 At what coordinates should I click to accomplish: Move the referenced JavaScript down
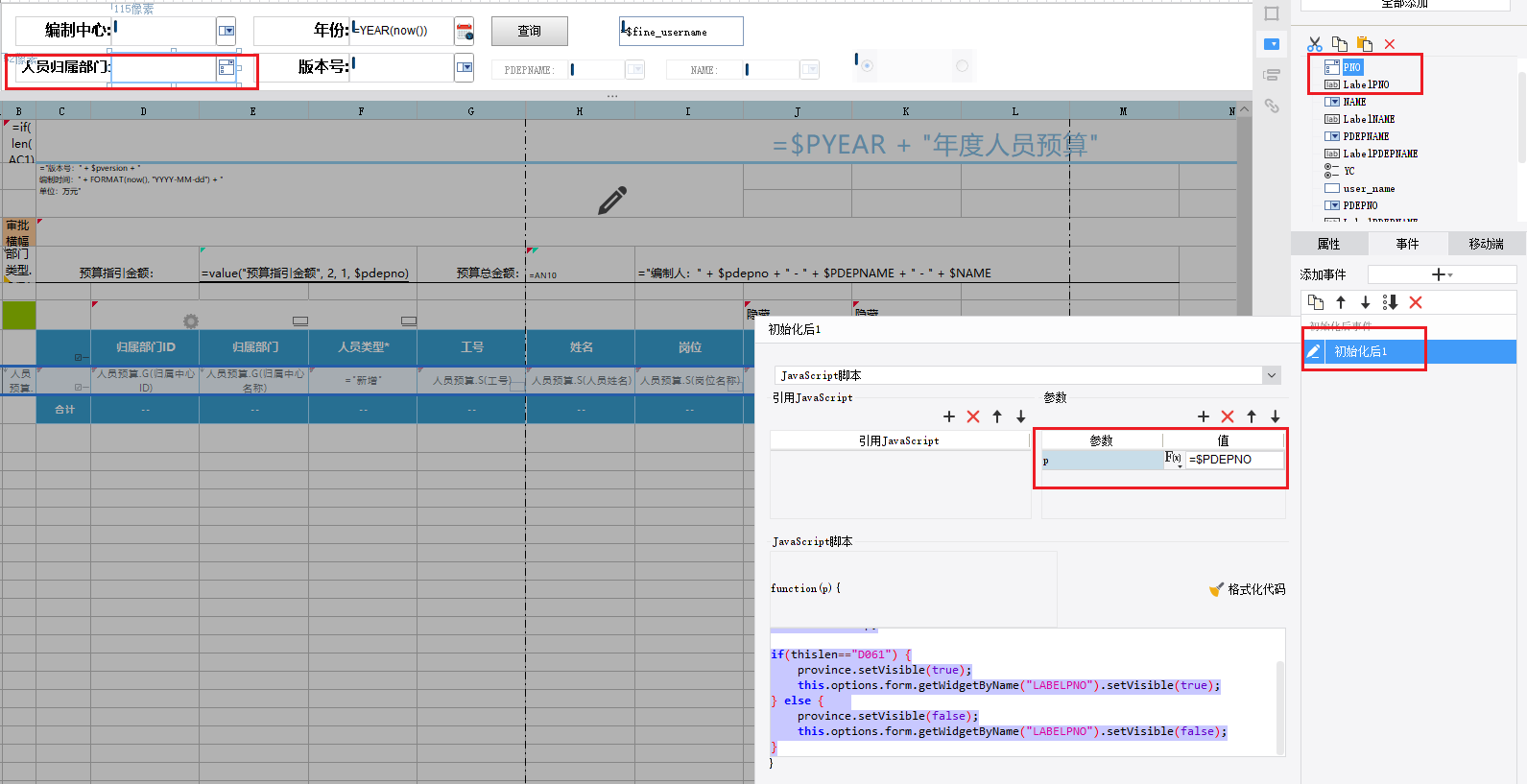point(1021,416)
